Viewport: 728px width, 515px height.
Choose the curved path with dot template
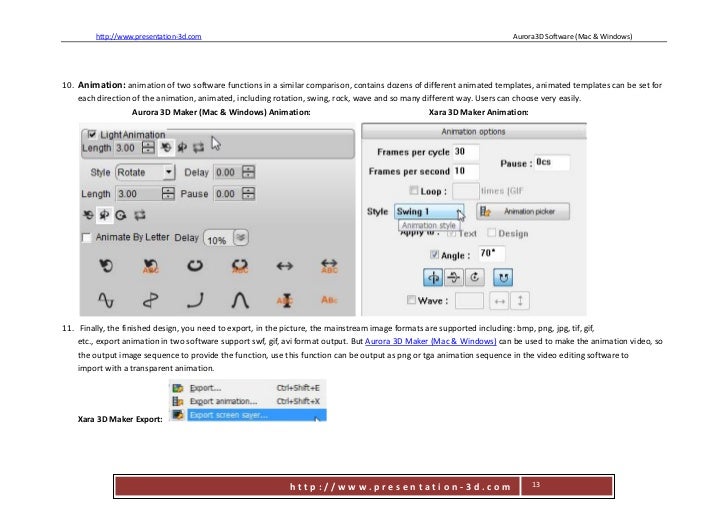[x=195, y=300]
